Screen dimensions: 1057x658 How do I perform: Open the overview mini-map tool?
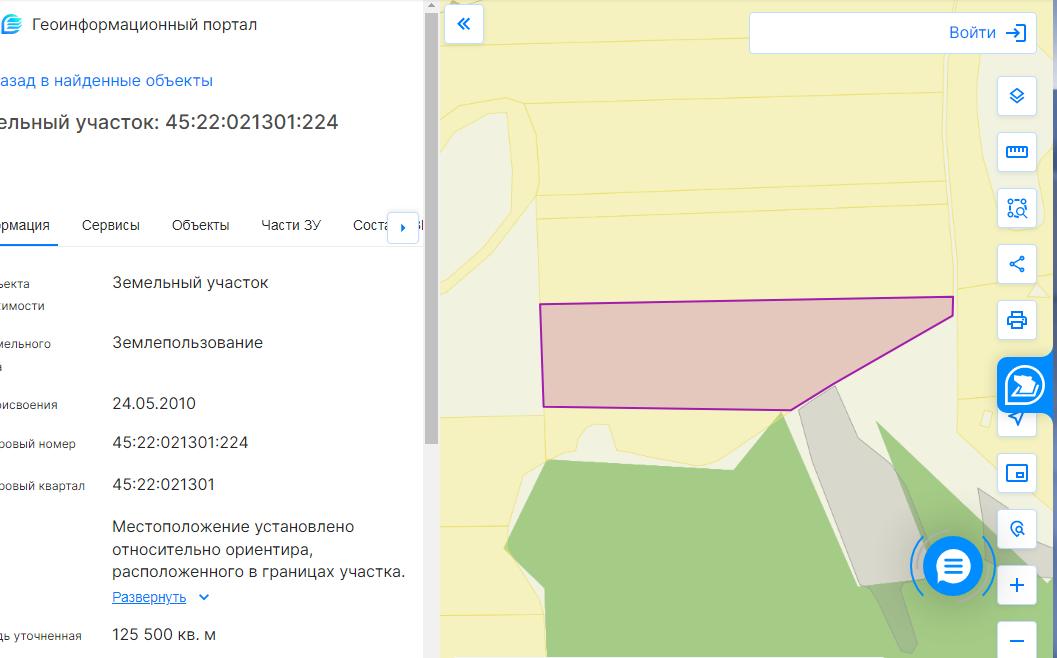point(1017,473)
